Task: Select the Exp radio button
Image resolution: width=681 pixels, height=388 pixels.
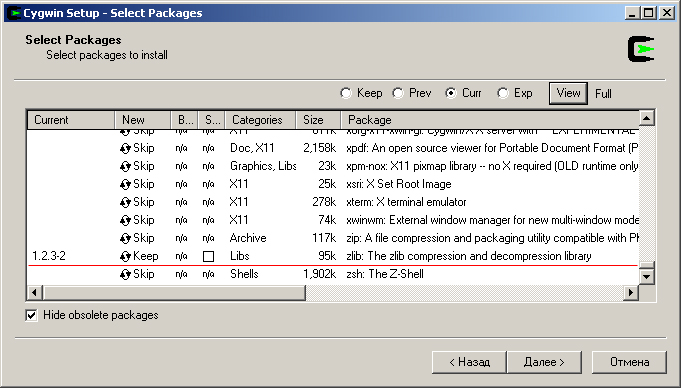Action: [503, 93]
